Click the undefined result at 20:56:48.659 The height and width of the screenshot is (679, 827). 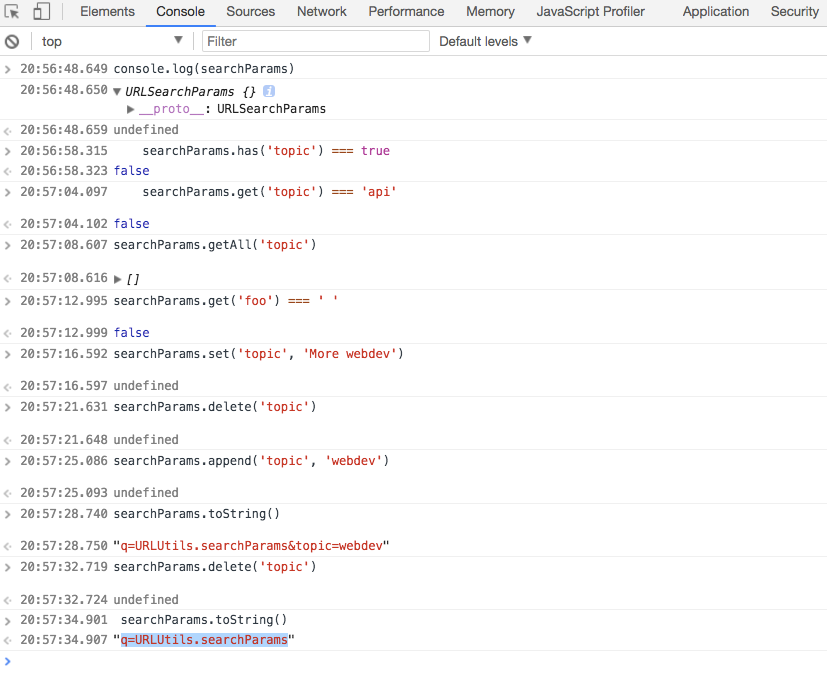[146, 130]
